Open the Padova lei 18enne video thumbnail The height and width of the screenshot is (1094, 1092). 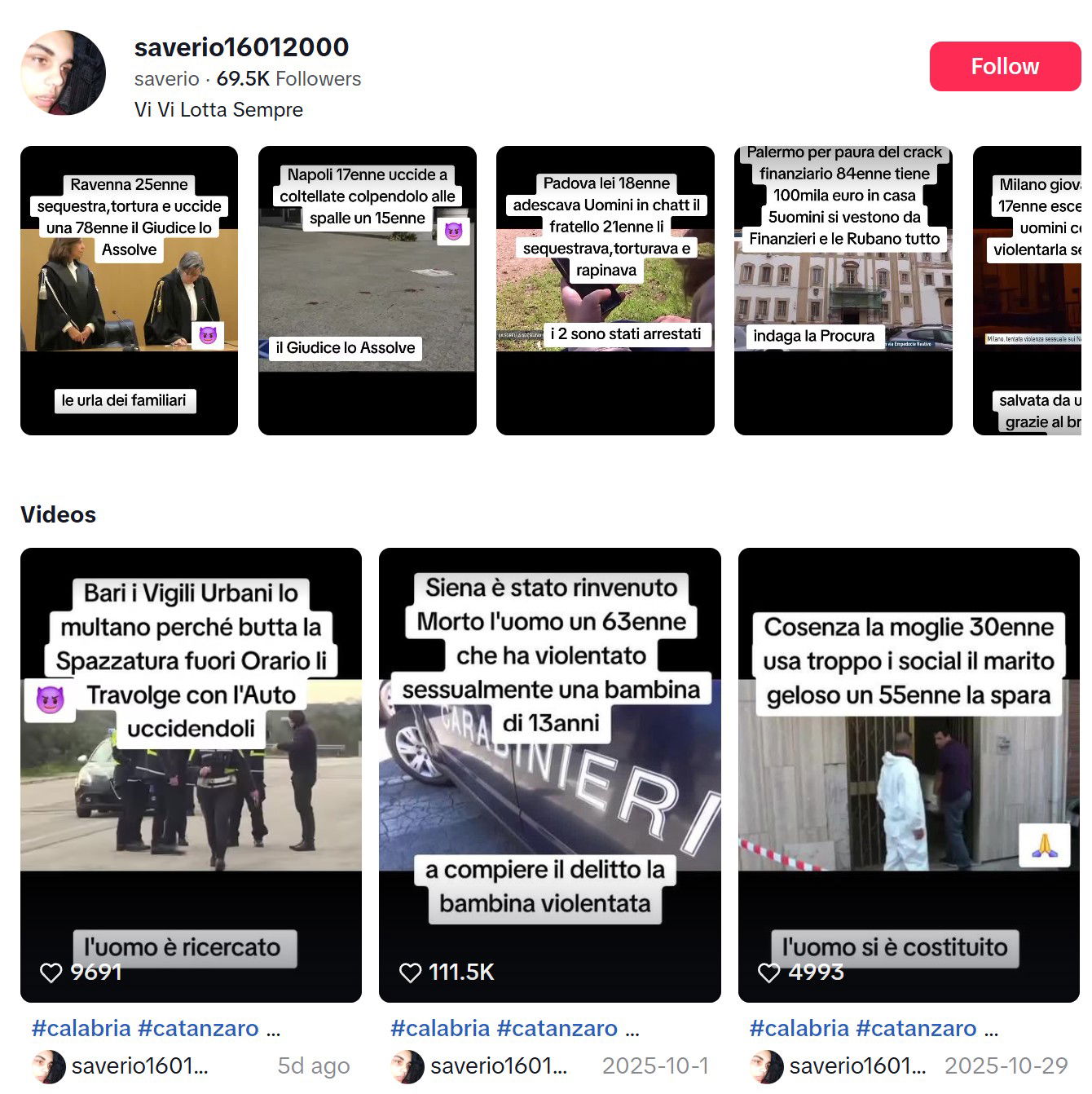(605, 290)
